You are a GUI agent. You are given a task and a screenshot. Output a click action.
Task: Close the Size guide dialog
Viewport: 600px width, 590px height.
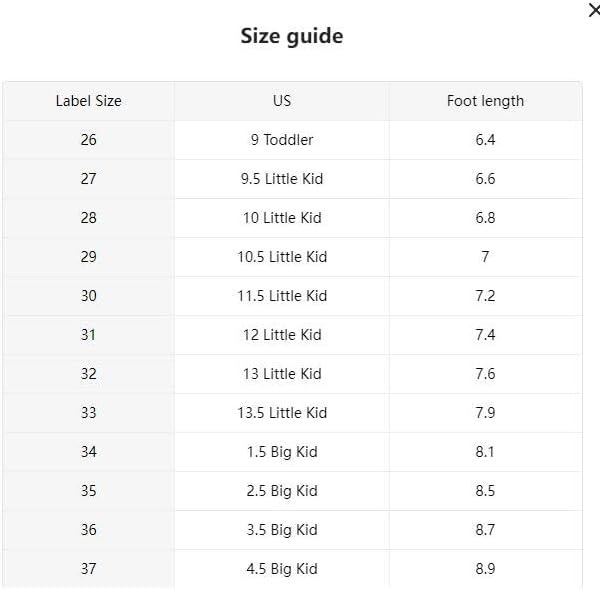tap(594, 11)
